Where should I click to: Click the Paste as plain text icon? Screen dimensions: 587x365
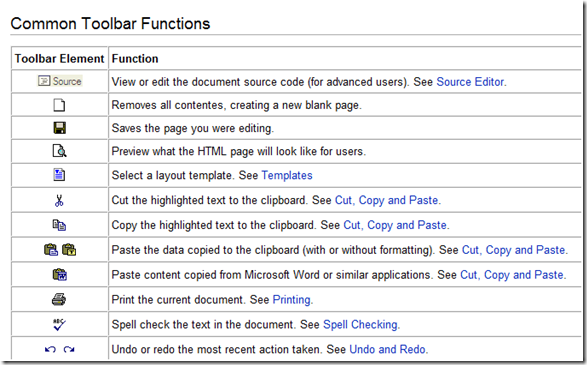click(x=69, y=249)
